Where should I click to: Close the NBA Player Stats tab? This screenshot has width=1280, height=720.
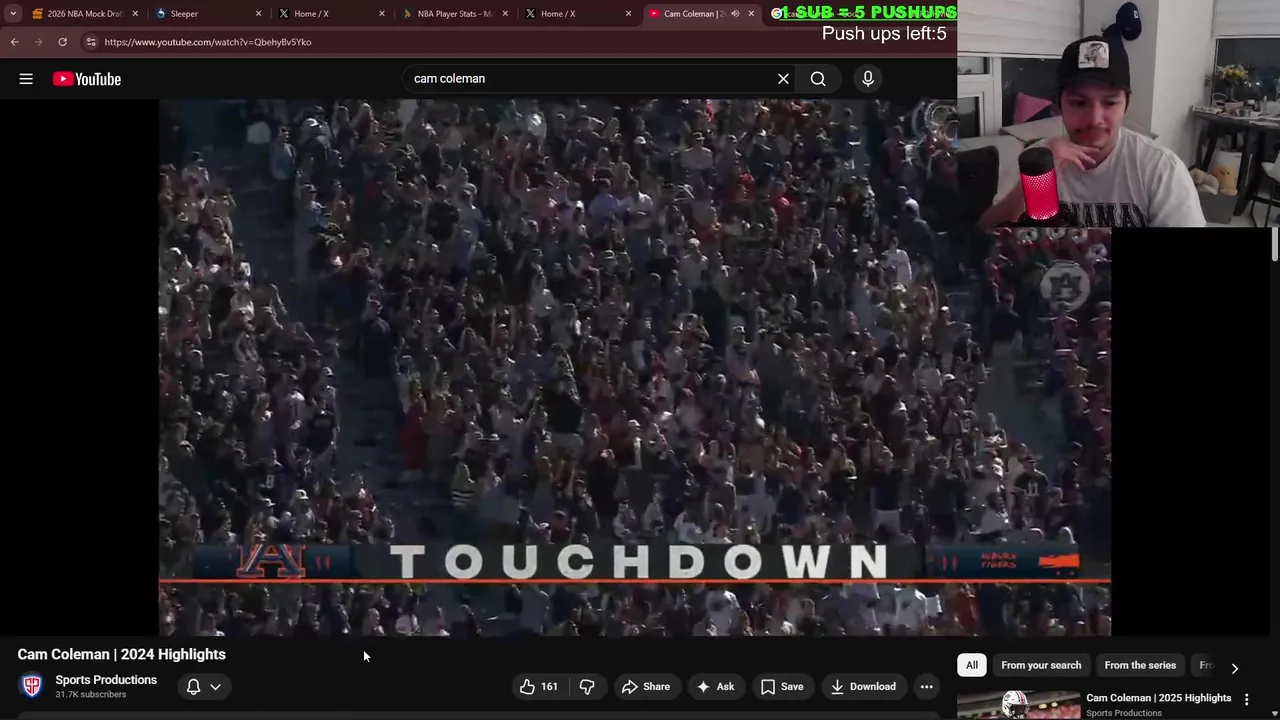point(505,14)
